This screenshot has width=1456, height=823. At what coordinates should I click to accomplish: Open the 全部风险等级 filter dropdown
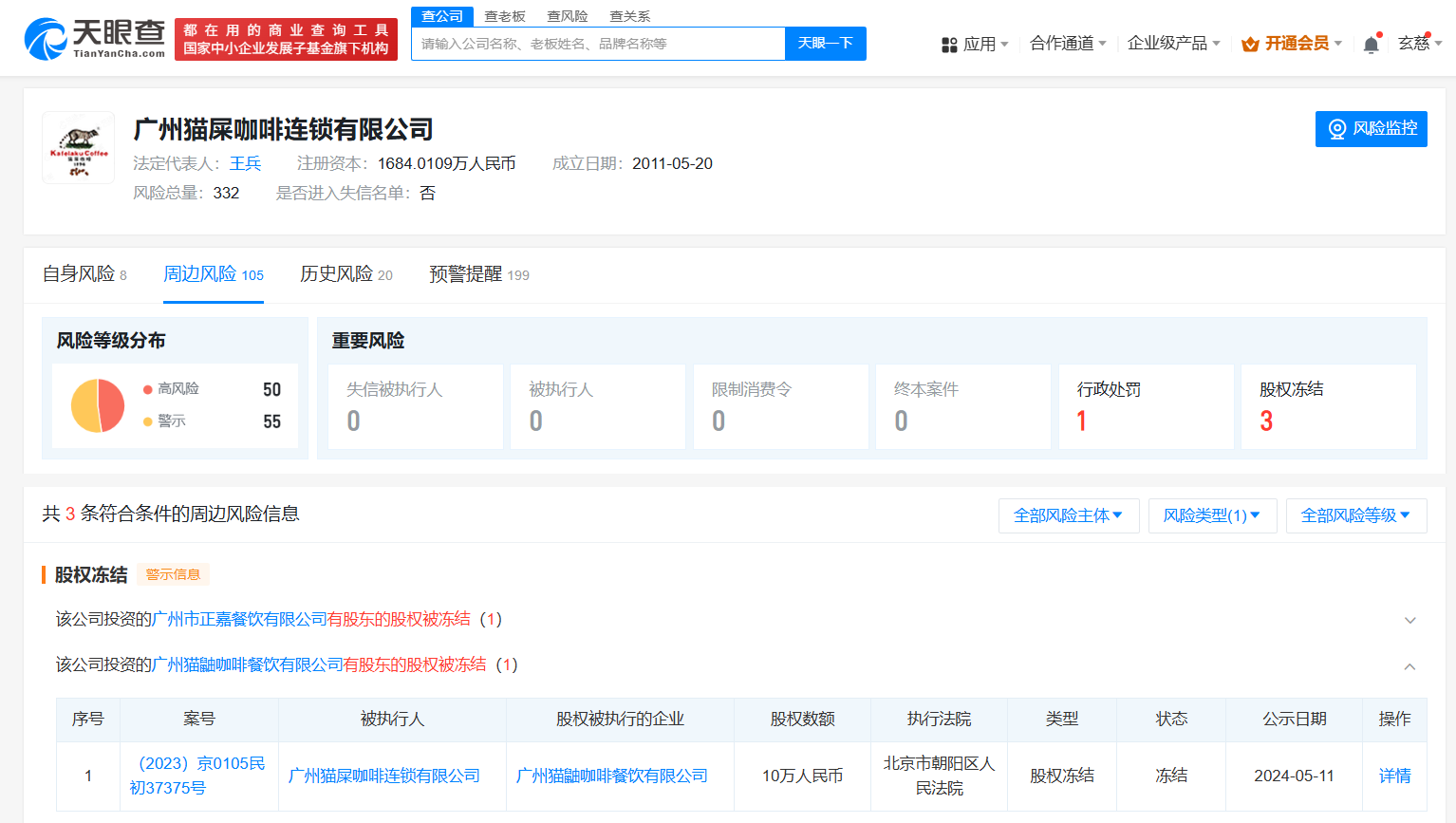tap(1356, 515)
